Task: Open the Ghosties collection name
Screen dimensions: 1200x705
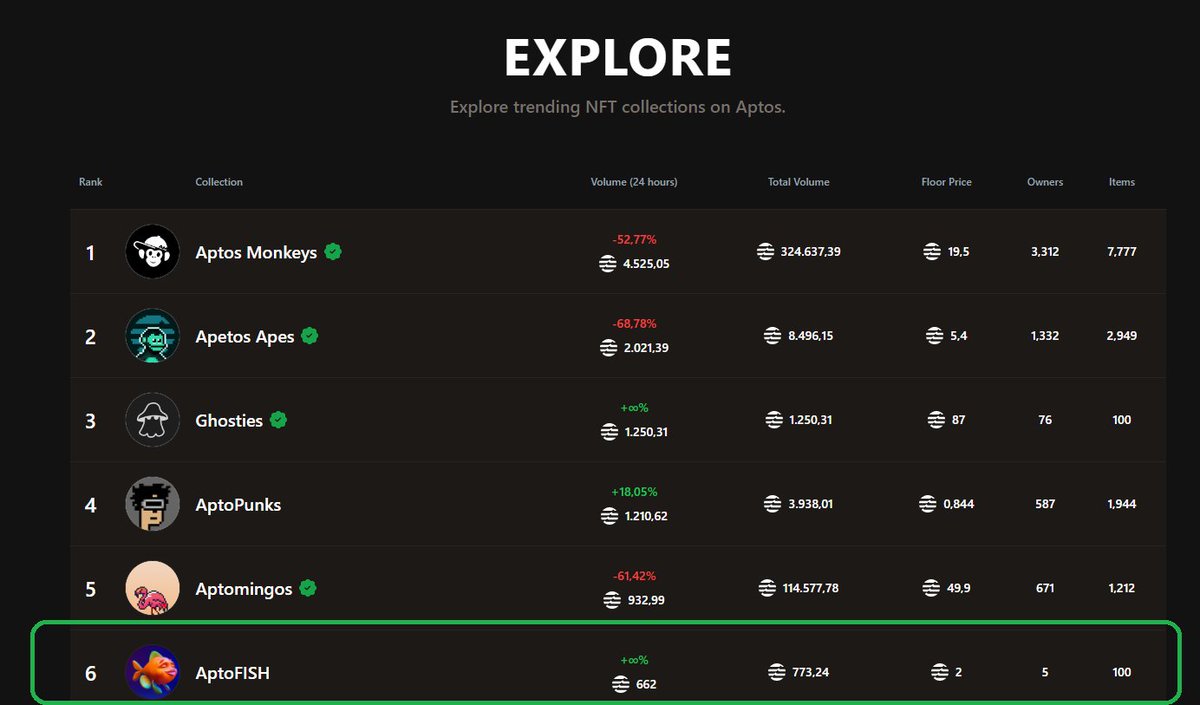Action: coord(229,420)
